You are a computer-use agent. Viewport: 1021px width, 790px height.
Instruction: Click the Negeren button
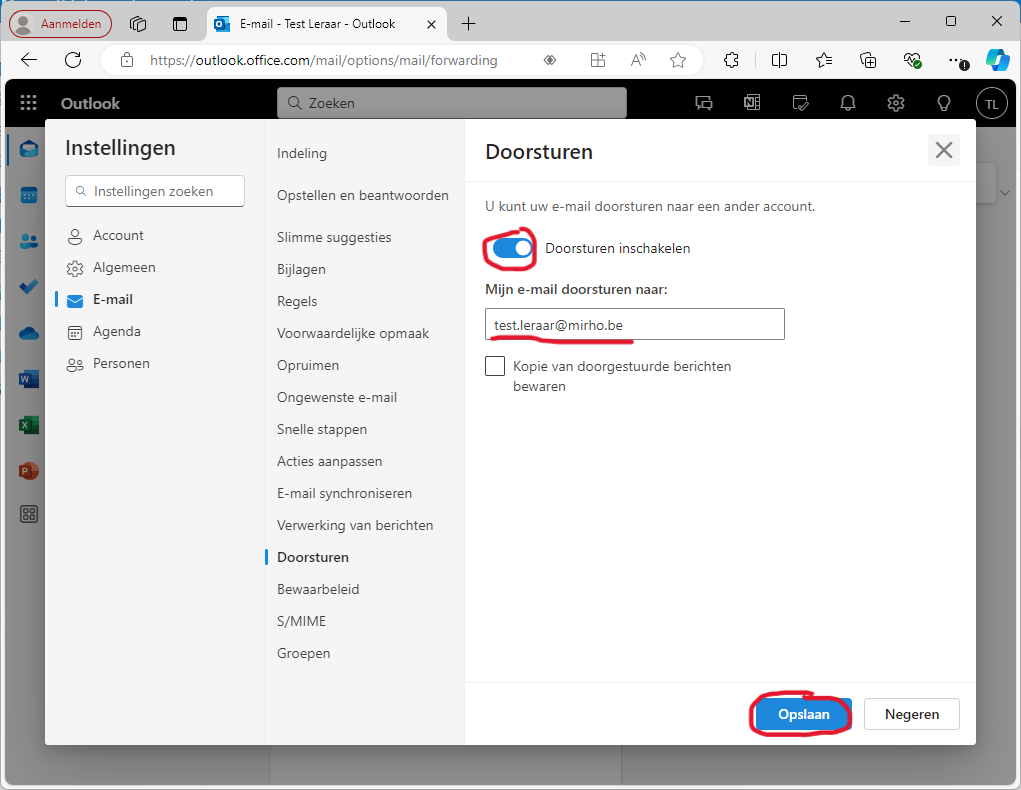[911, 714]
